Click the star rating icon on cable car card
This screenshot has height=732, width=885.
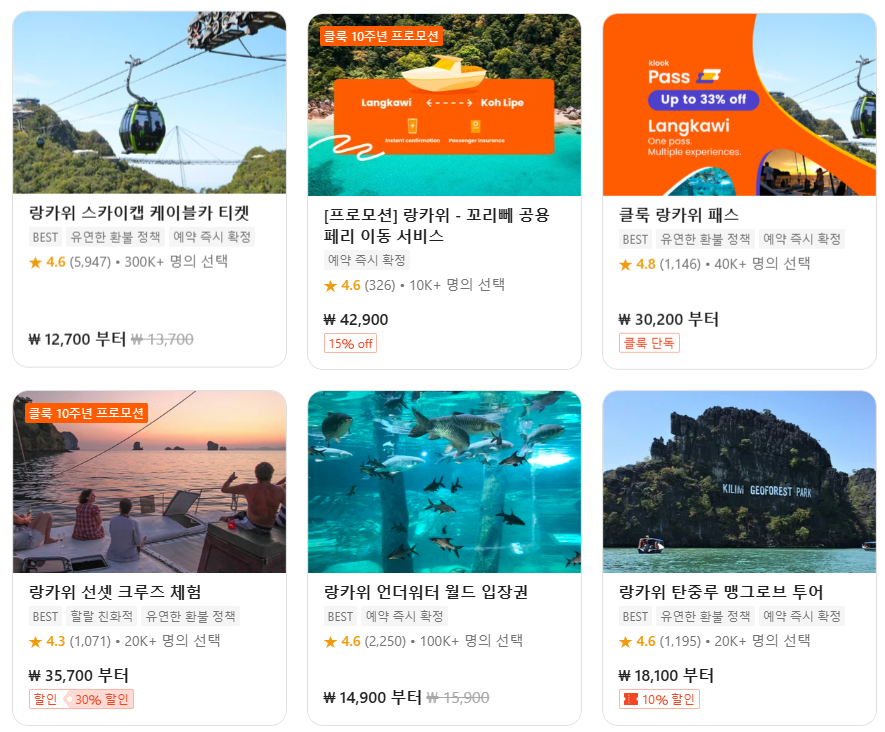tap(36, 262)
